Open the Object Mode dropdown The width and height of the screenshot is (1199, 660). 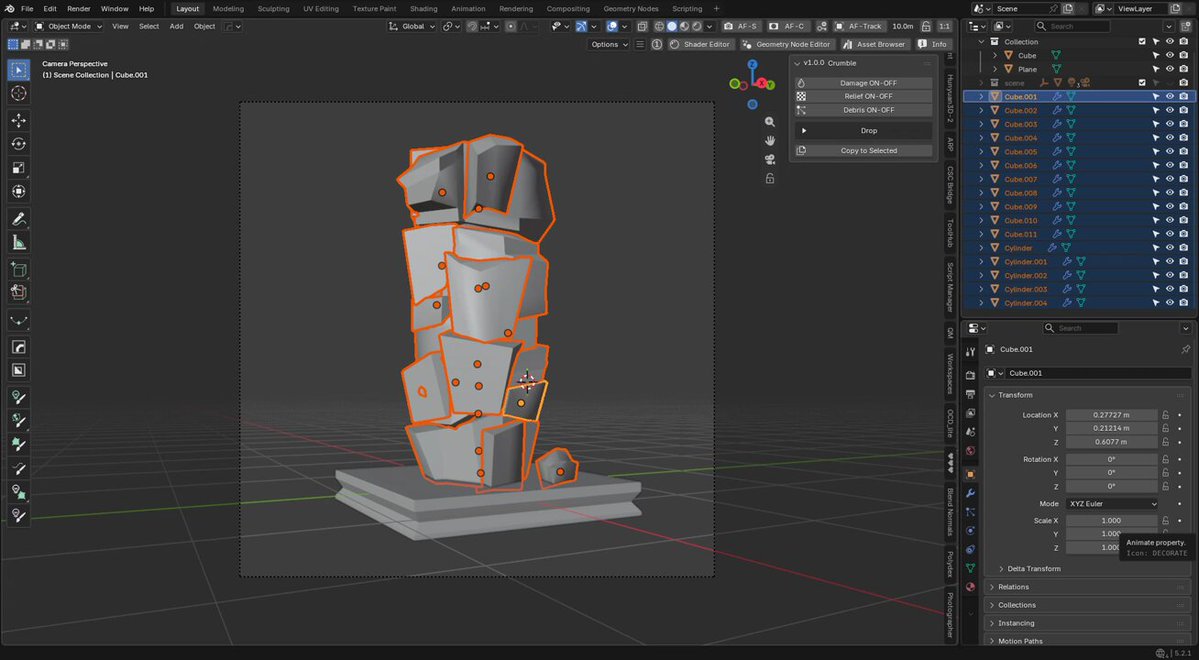tap(69, 26)
